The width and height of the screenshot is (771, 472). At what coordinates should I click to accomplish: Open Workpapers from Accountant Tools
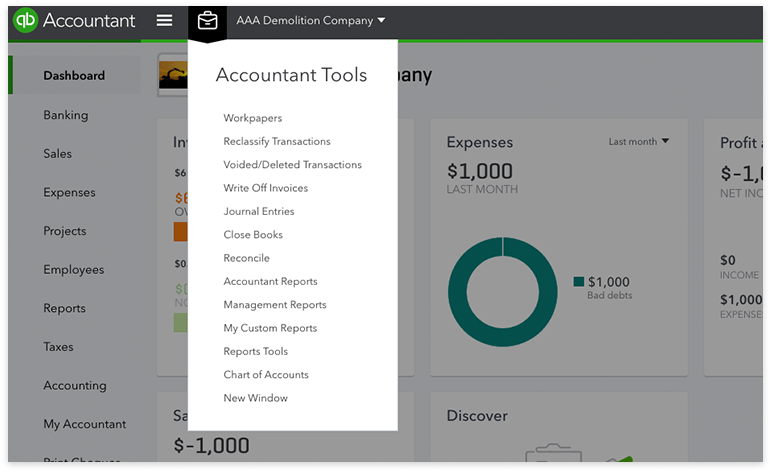click(x=252, y=118)
